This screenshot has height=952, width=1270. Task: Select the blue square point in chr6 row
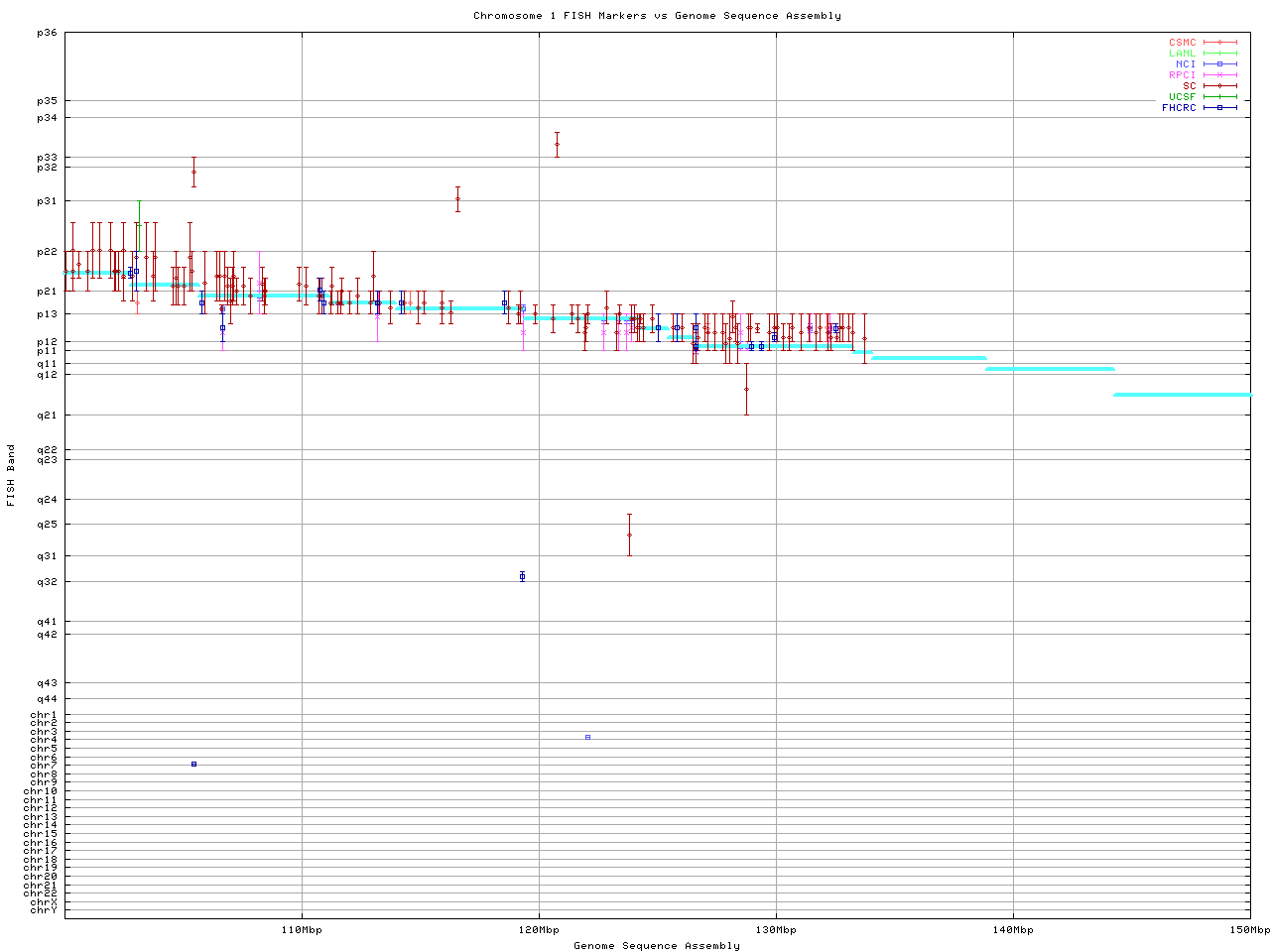coord(193,764)
